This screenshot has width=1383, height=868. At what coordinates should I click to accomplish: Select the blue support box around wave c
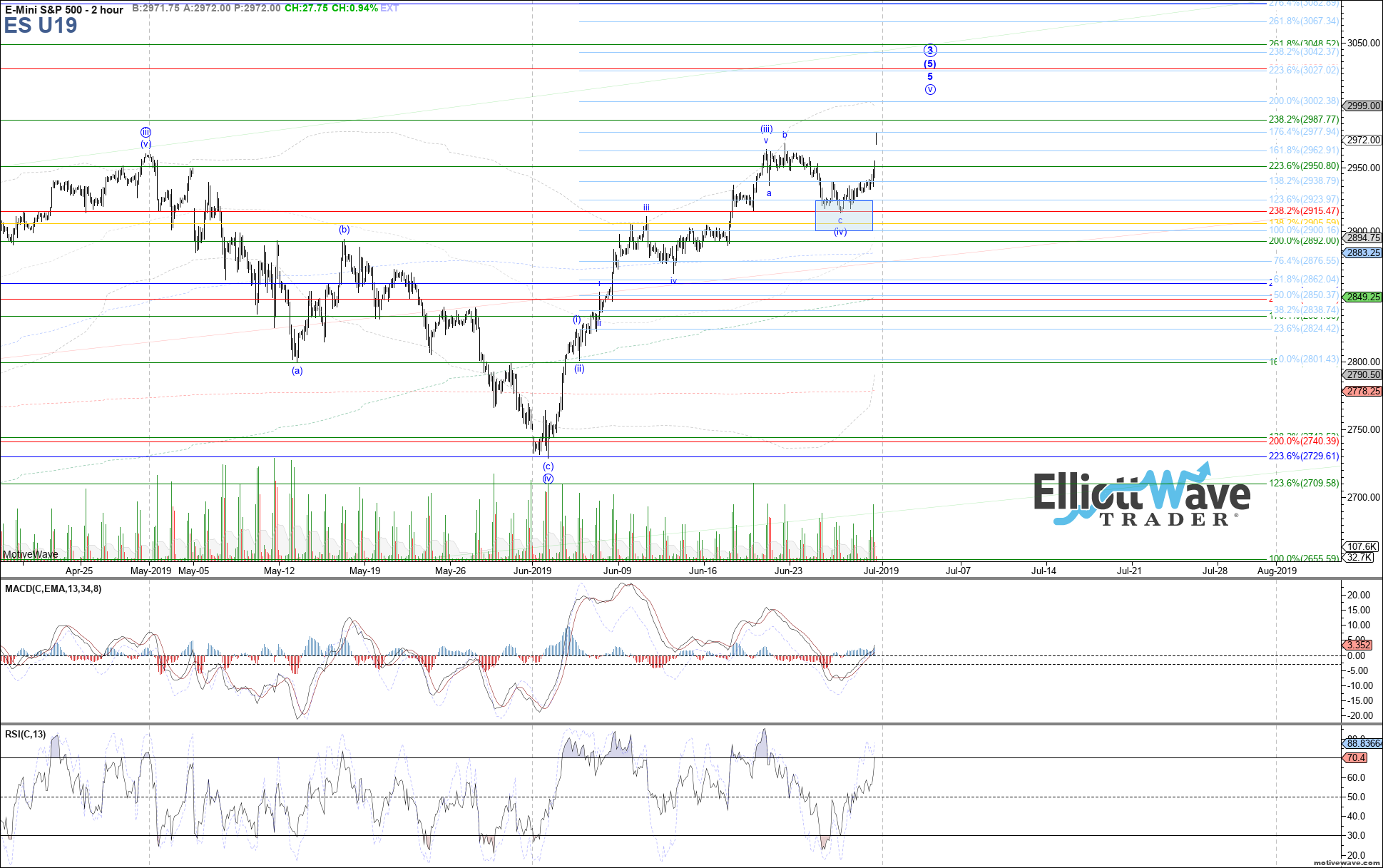844,215
